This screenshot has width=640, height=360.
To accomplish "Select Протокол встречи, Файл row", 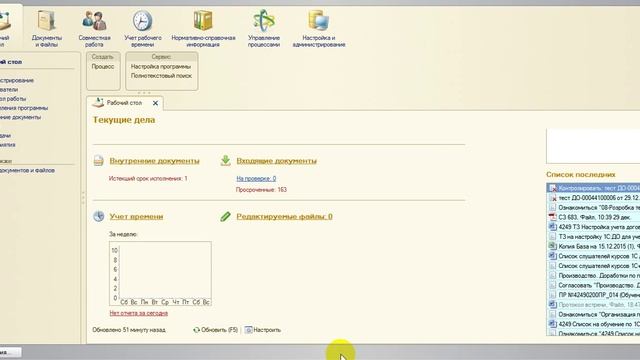I will click(x=593, y=304).
